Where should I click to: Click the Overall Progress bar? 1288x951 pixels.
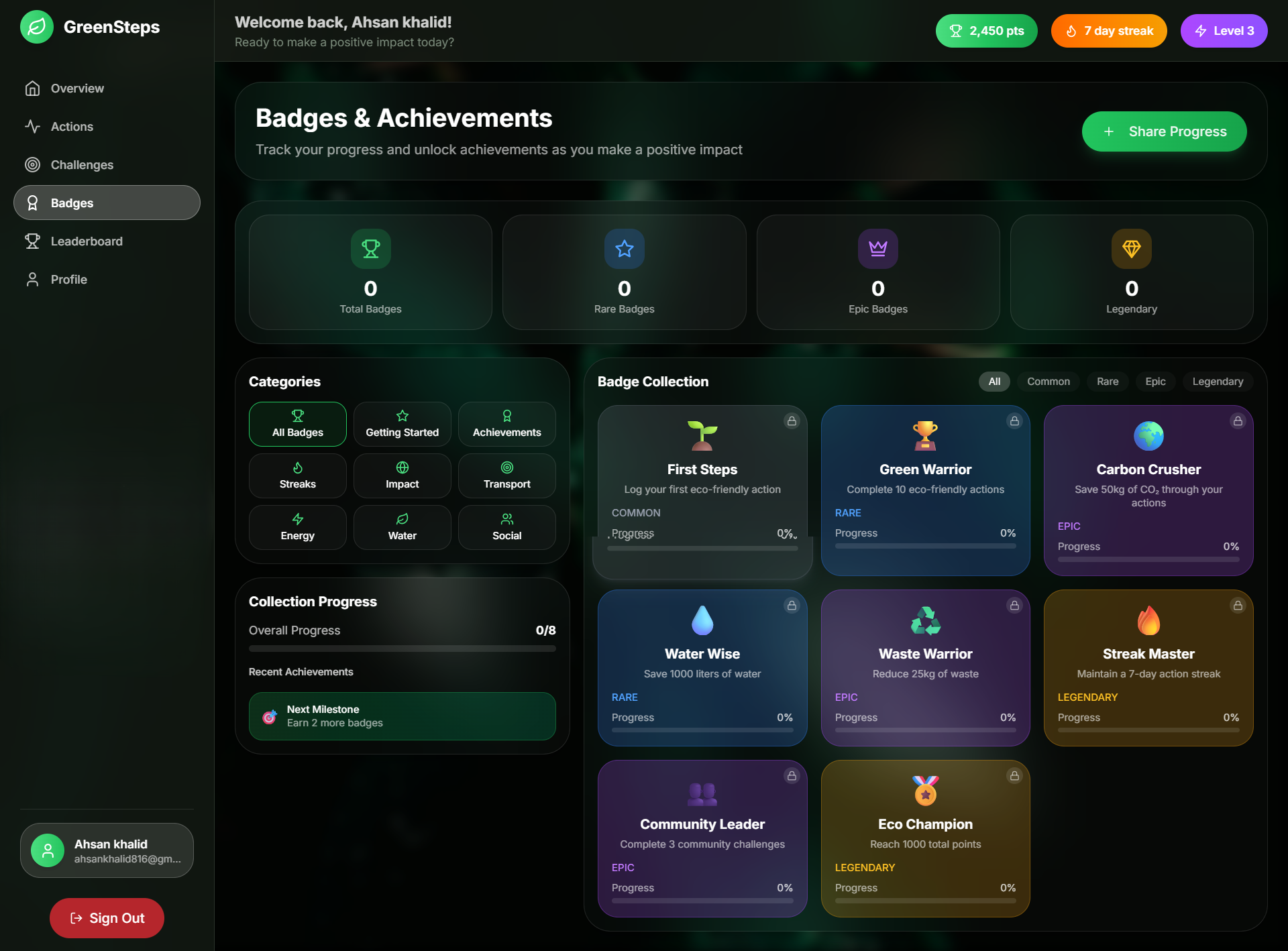(402, 649)
